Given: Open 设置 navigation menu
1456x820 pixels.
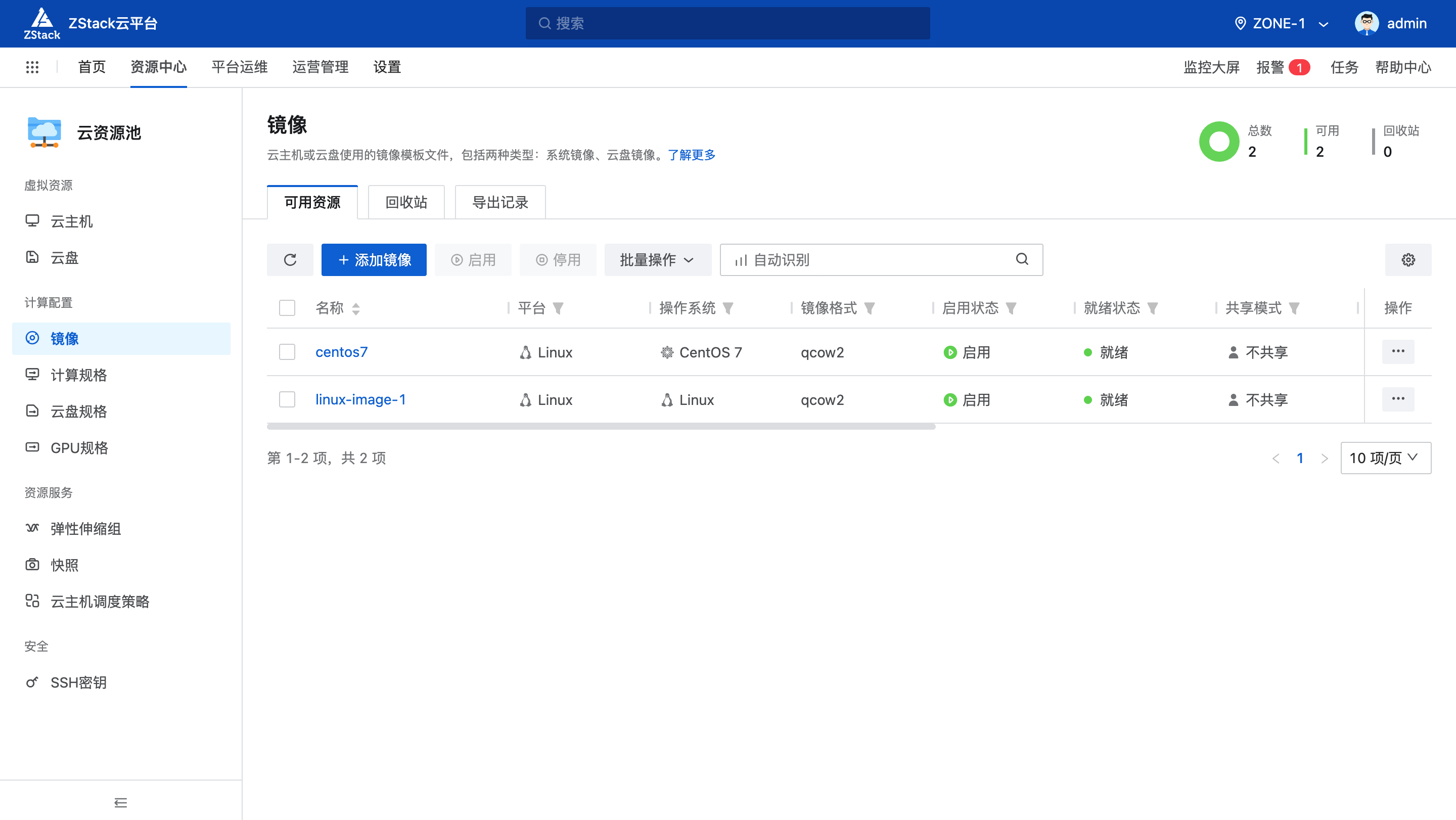Looking at the screenshot, I should coord(387,67).
